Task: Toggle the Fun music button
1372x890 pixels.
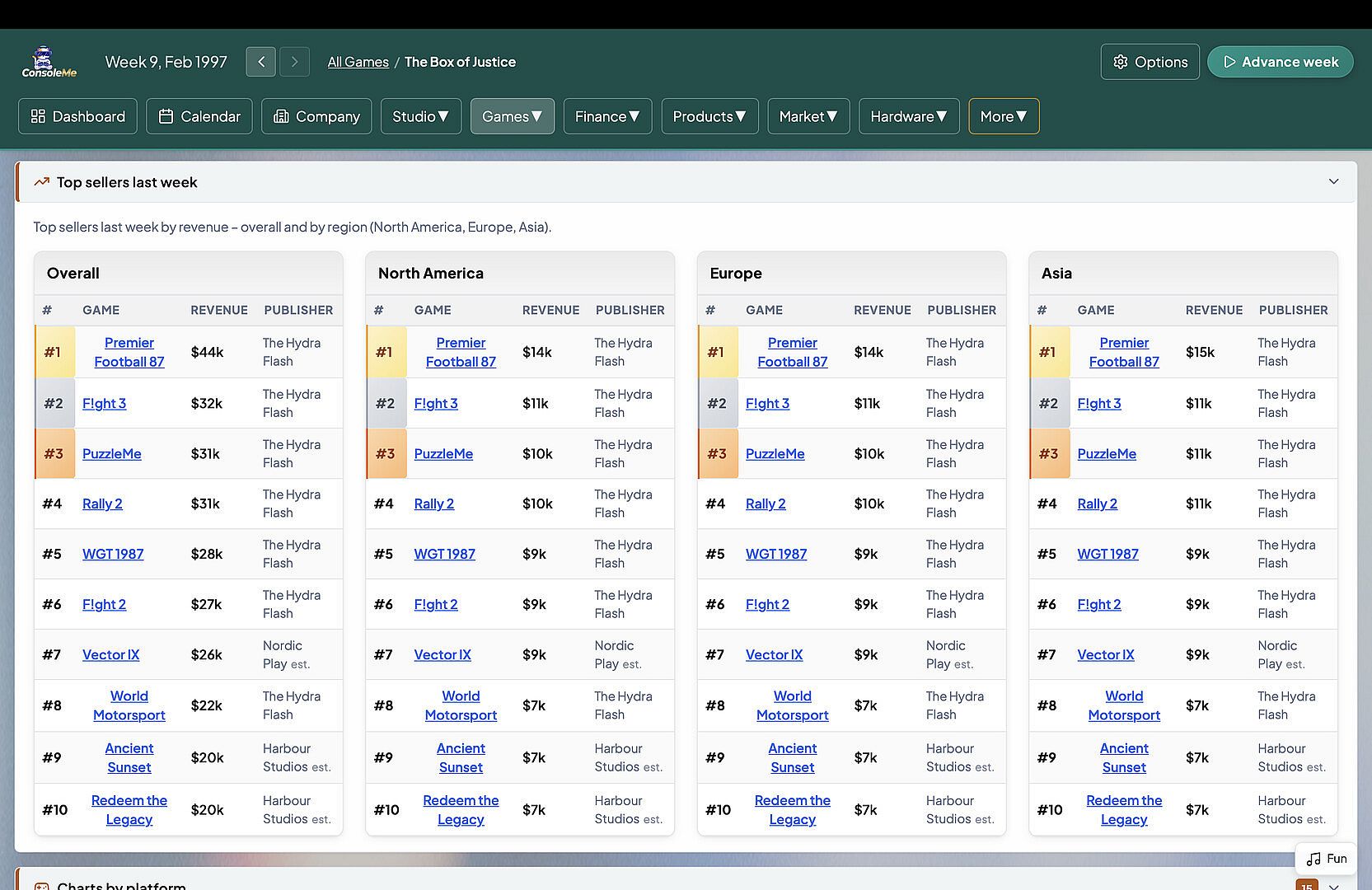Action: (x=1326, y=859)
